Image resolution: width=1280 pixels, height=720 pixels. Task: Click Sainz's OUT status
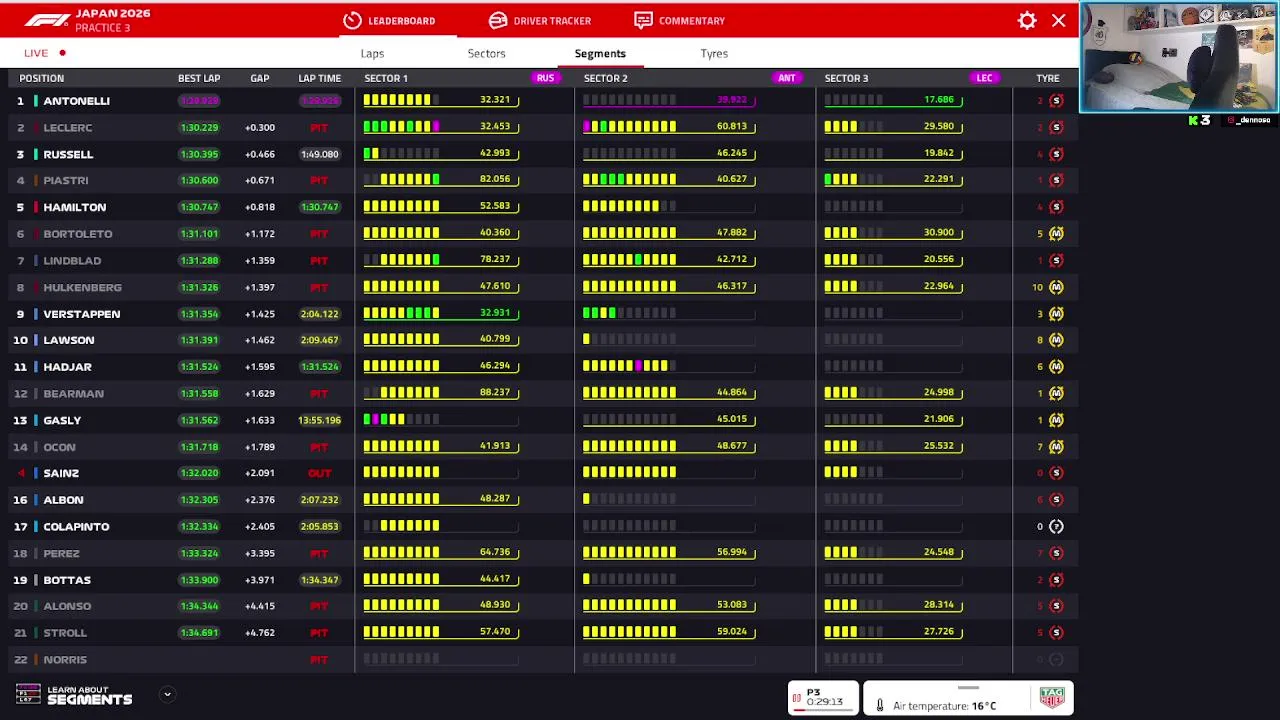coord(319,473)
